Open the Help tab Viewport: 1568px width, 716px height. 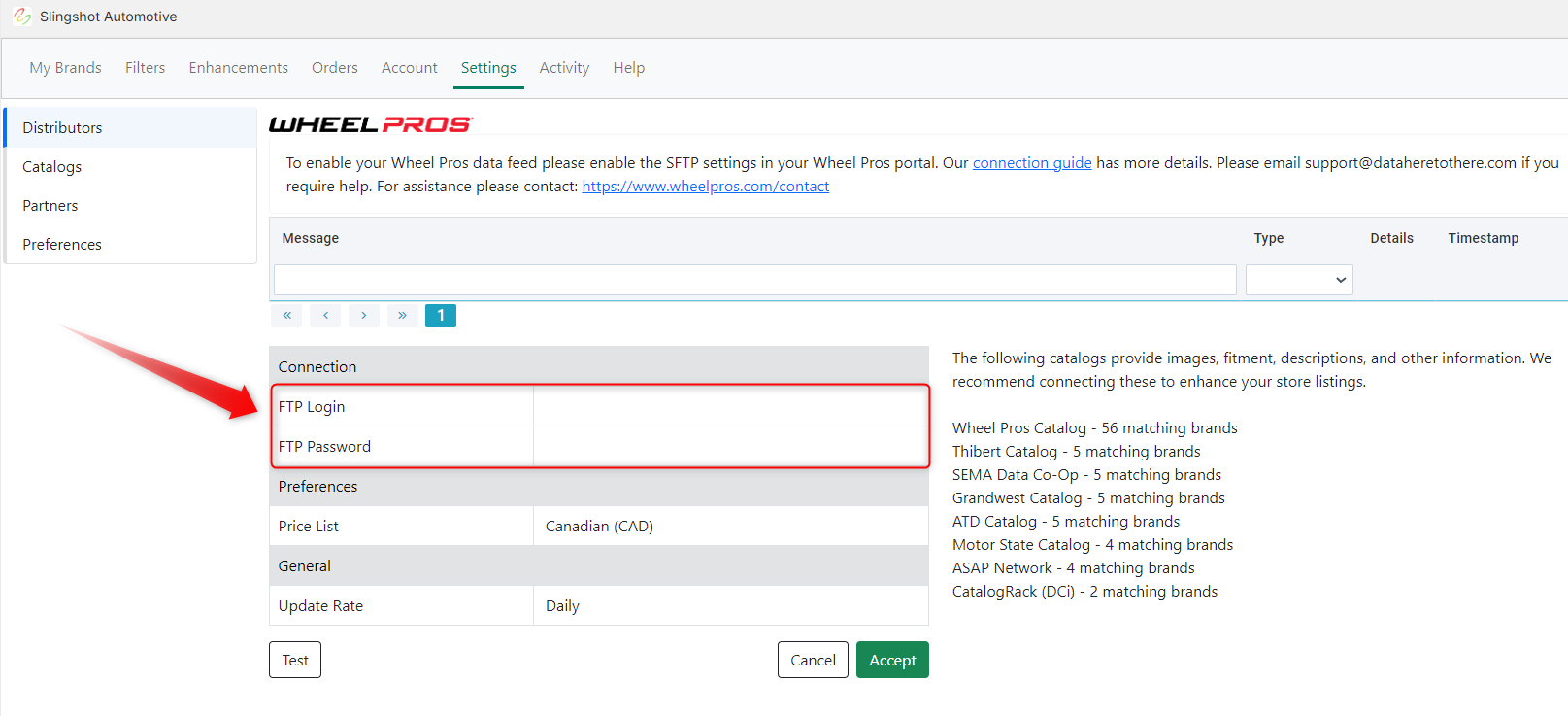tap(628, 68)
